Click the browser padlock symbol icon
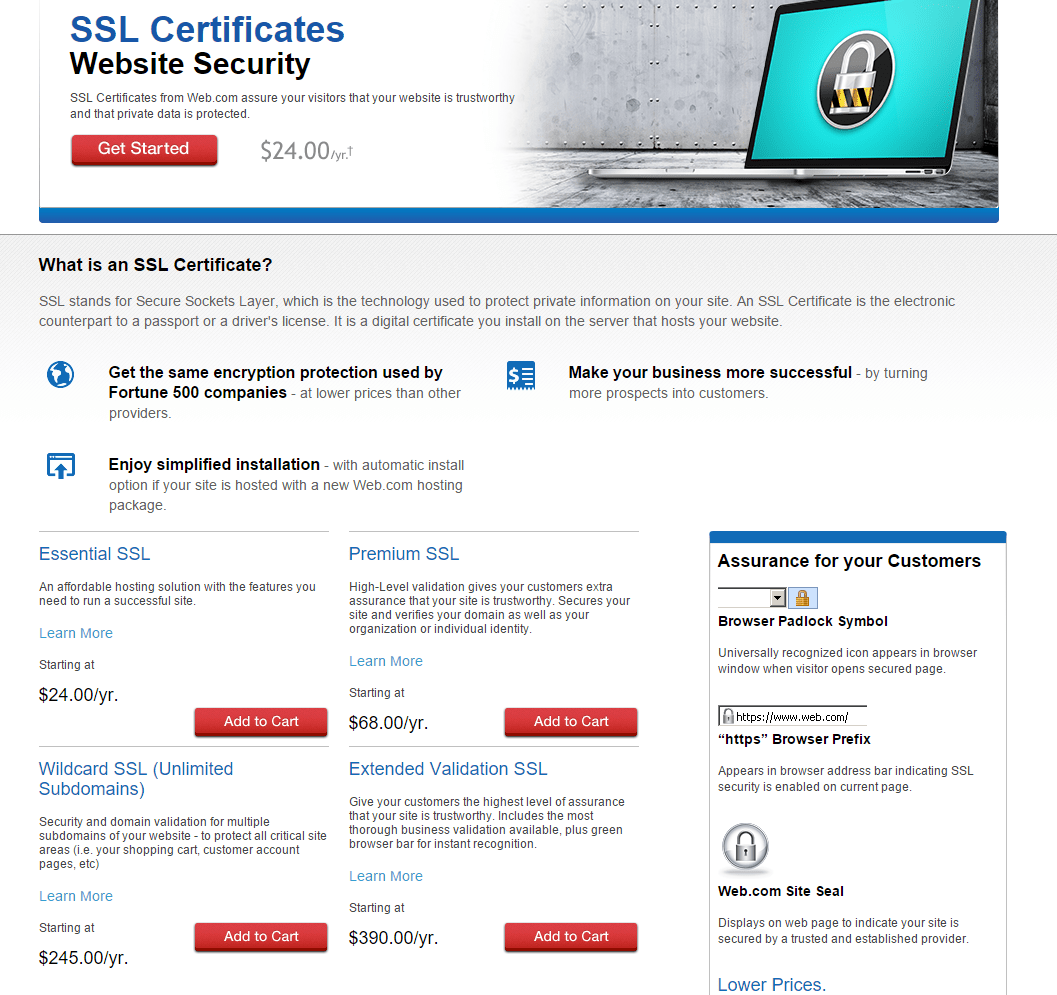1057x995 pixels. pos(802,598)
